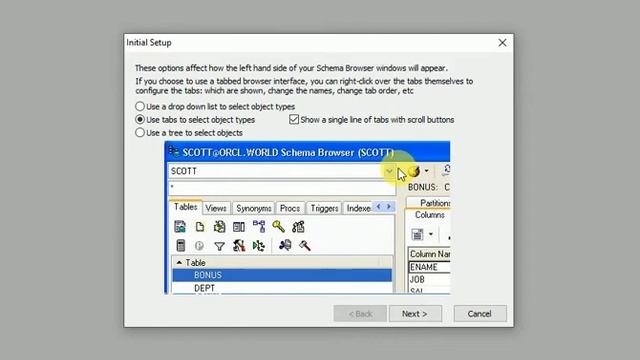The width and height of the screenshot is (640, 360).
Task: Select 'Use a drop down list' radio button
Action: click(x=140, y=107)
